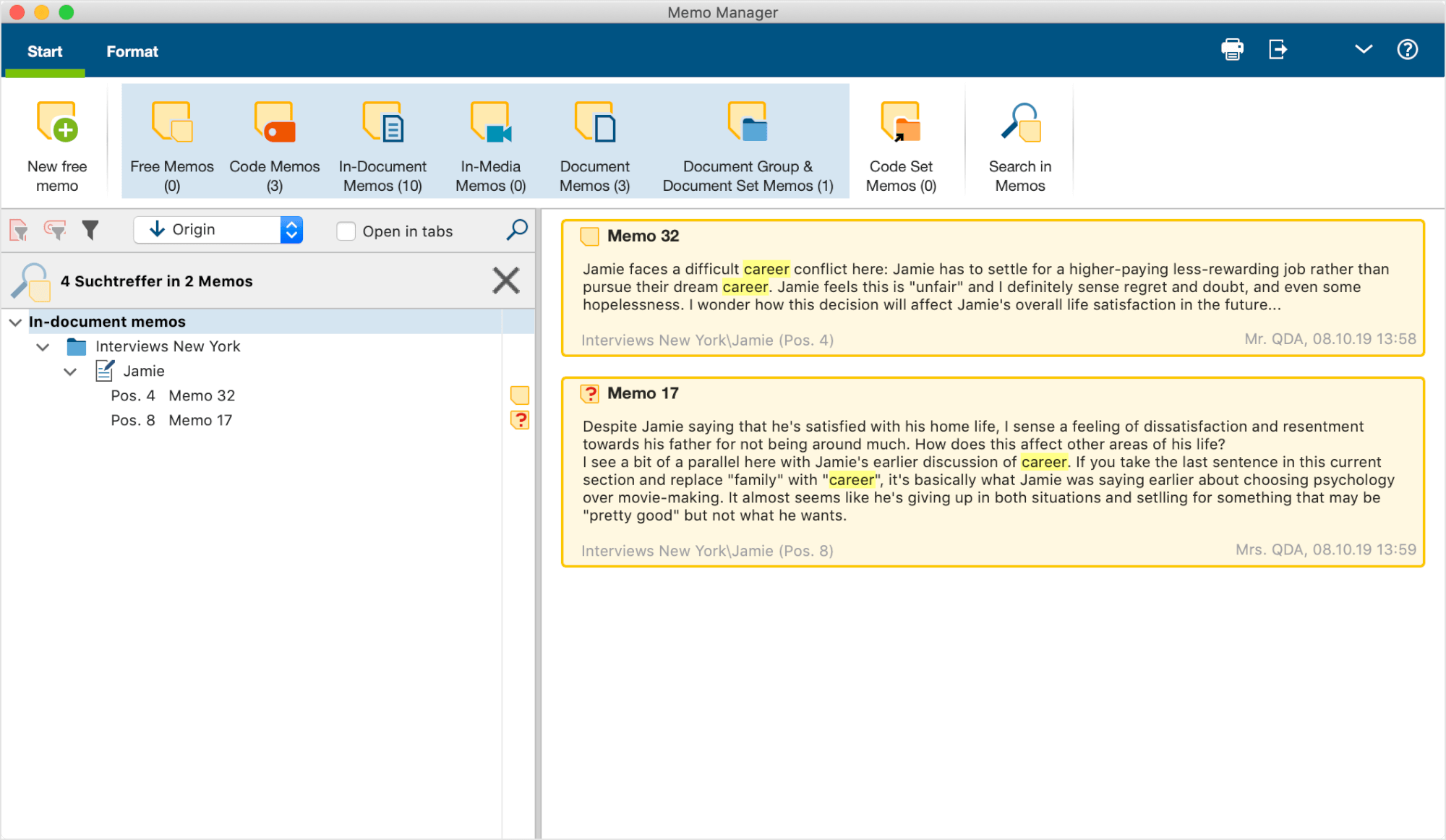Select In-document memos heading
This screenshot has height=840, width=1446.
pyautogui.click(x=107, y=322)
